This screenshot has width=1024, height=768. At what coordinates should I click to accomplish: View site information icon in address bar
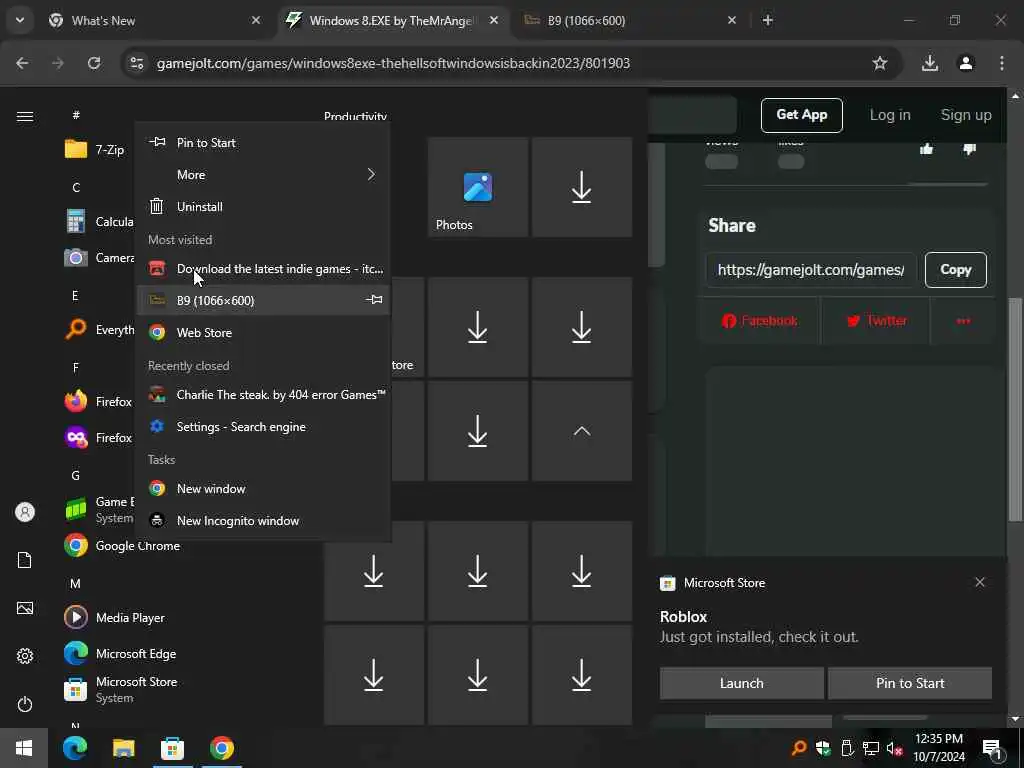point(136,63)
